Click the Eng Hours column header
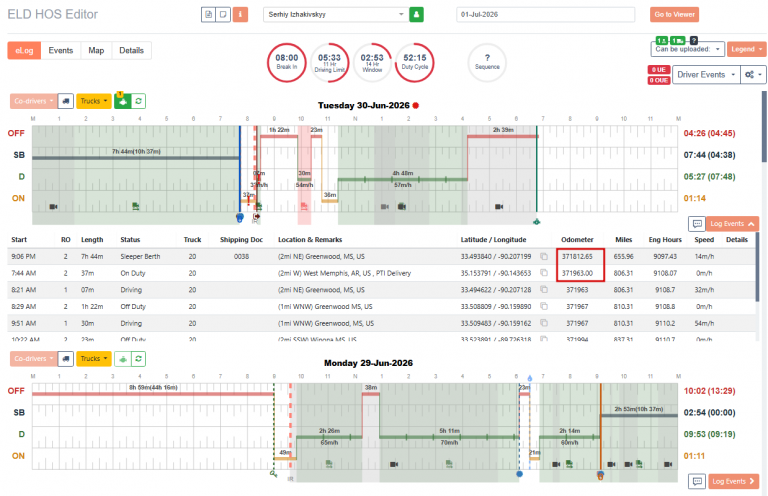Viewport: 768px width, 496px height. 665,239
